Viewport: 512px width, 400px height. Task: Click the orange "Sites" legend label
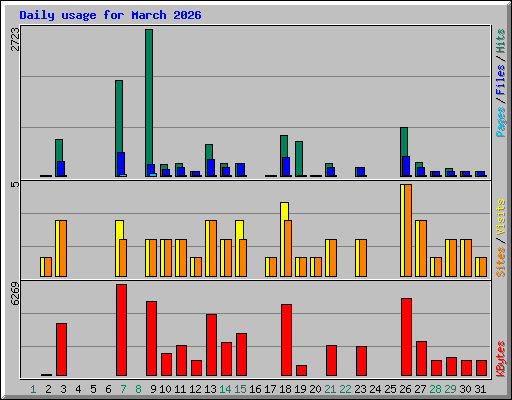click(x=501, y=262)
